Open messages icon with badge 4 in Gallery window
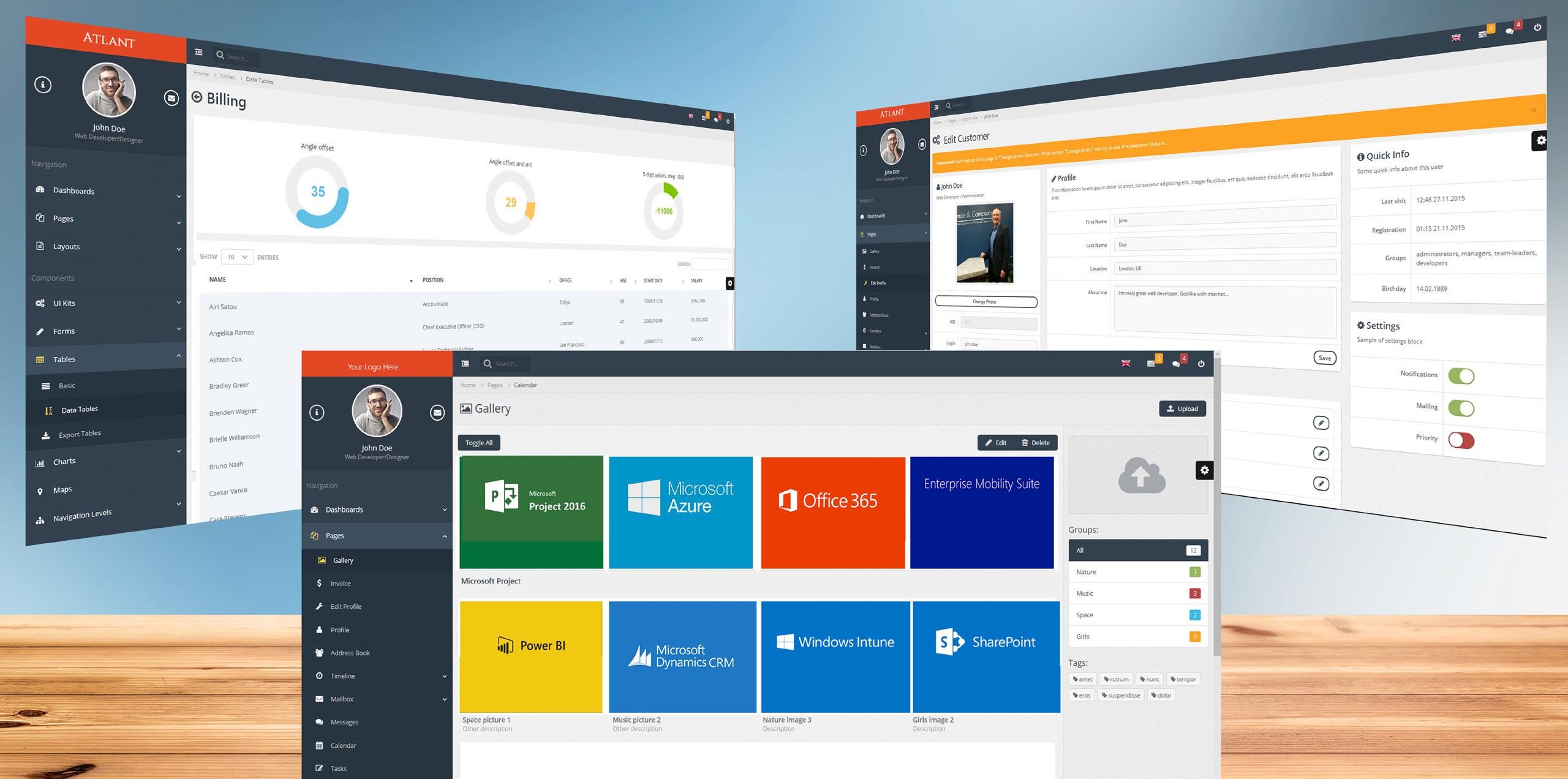1568x779 pixels. (1176, 364)
